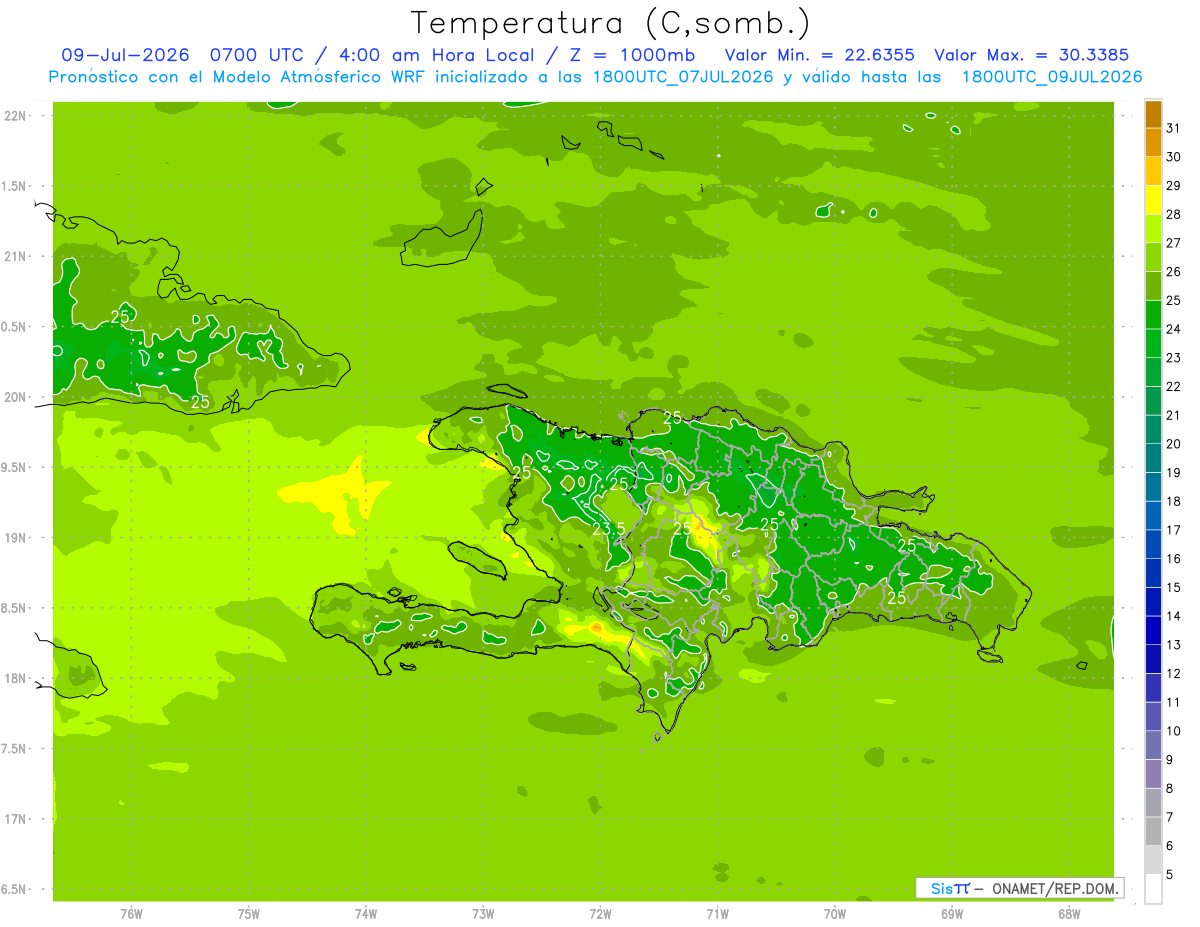Screen dimensions: 1200x927
Task: Click legend value '8'
Action: pyautogui.click(x=1170, y=788)
